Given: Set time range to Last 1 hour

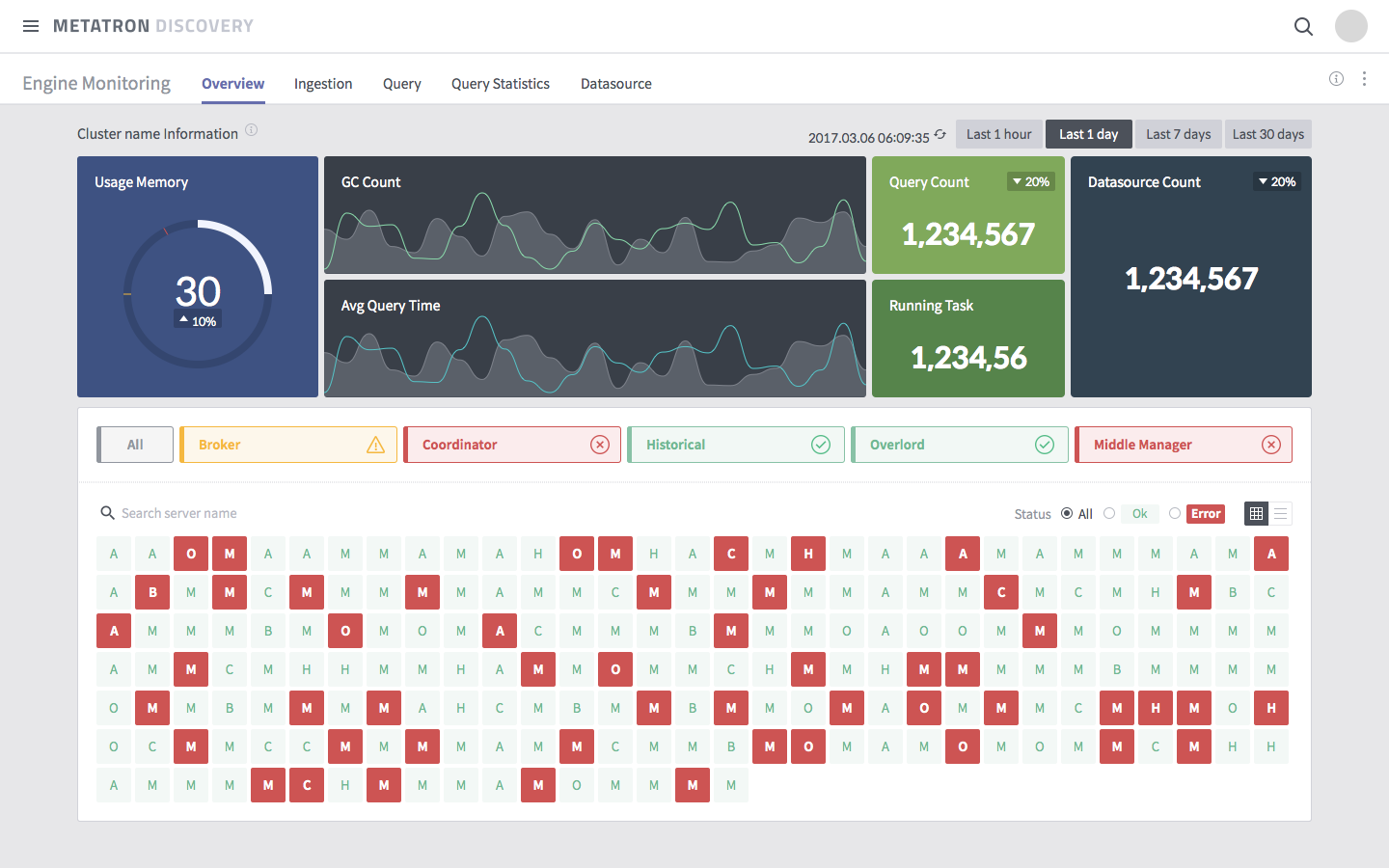Looking at the screenshot, I should [x=999, y=134].
